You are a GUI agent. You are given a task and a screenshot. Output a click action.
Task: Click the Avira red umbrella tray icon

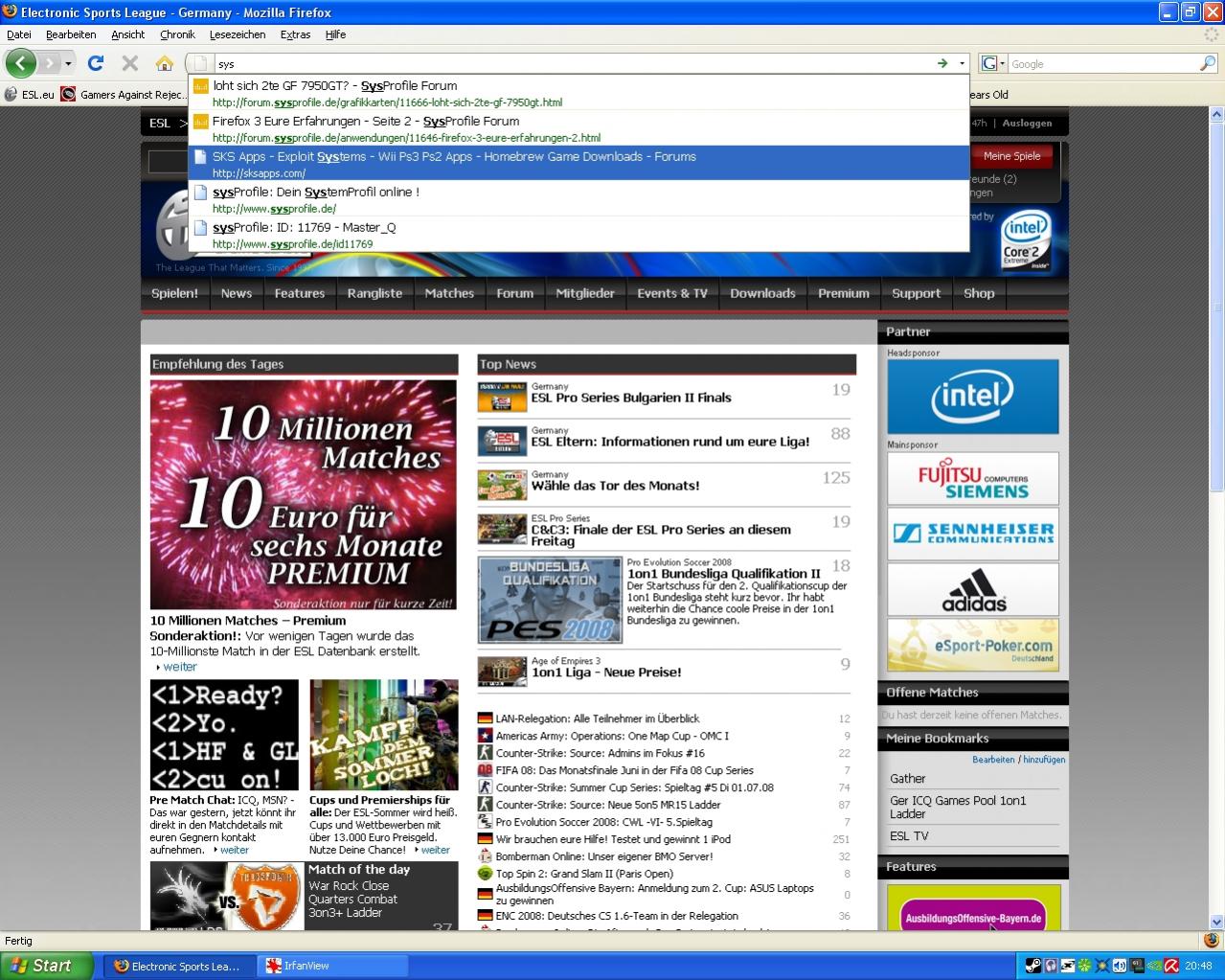click(1170, 966)
